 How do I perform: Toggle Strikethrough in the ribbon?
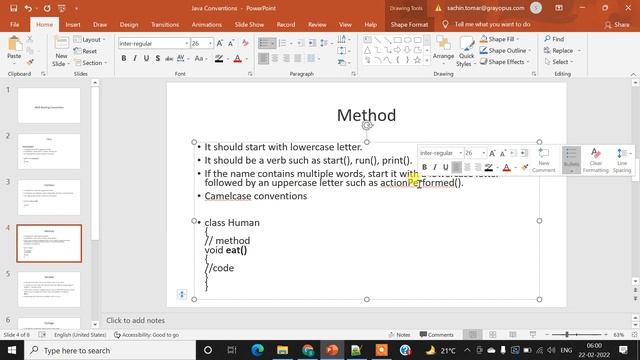[x=169, y=59]
